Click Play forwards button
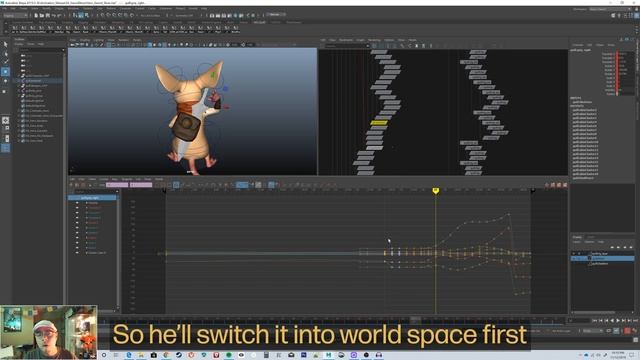The image size is (640, 360). point(618,320)
